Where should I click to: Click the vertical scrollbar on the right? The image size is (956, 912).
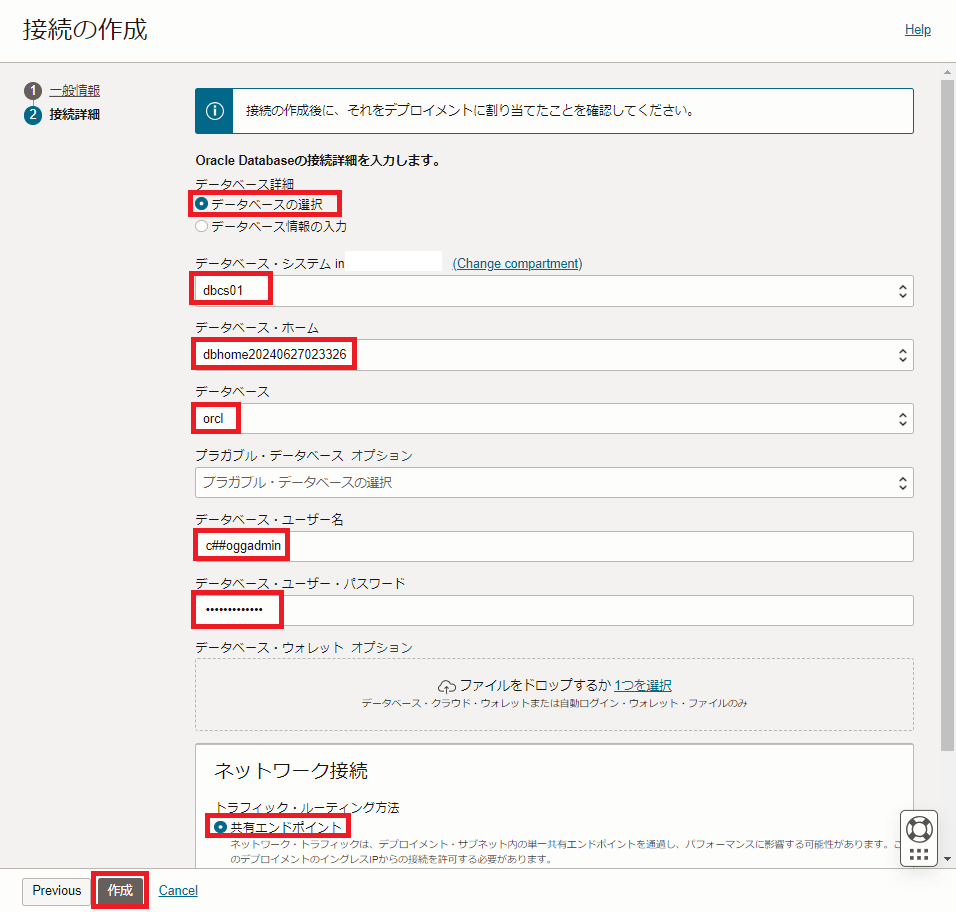coord(947,400)
